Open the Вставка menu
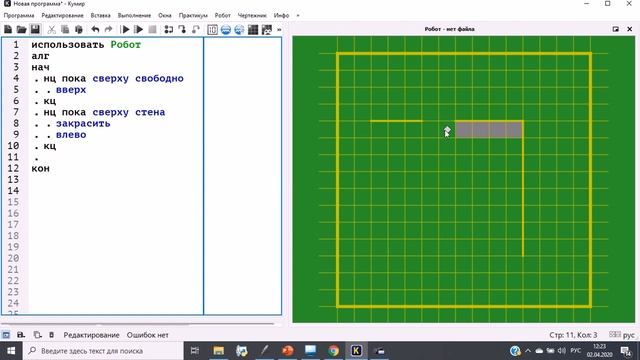640x360 pixels. coord(100,16)
